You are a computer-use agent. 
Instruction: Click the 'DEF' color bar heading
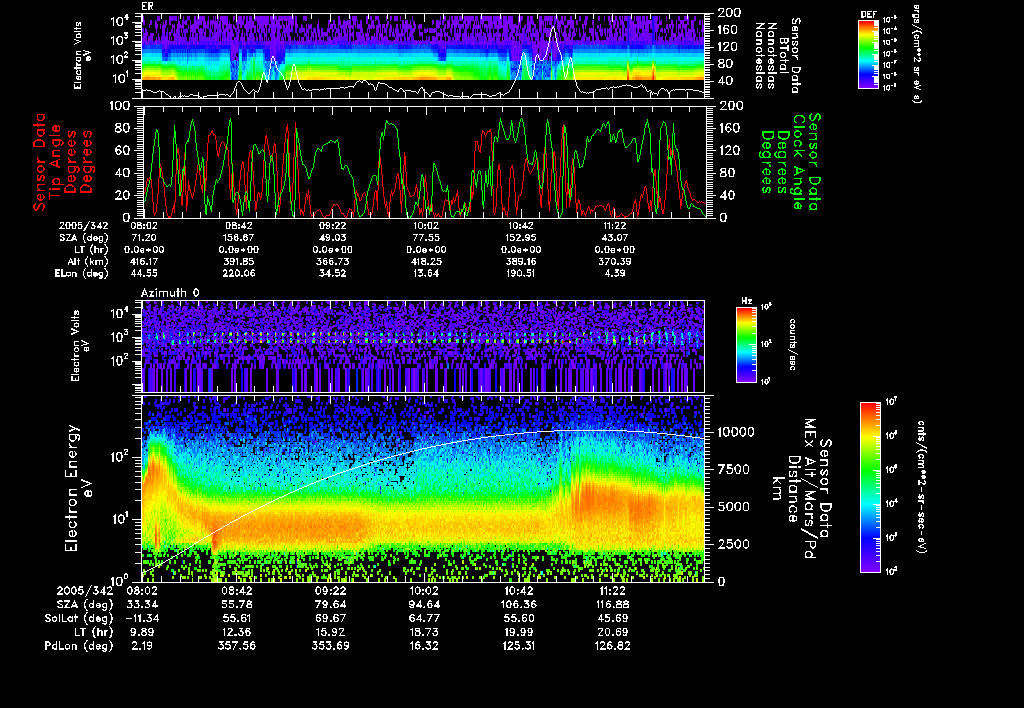[869, 14]
